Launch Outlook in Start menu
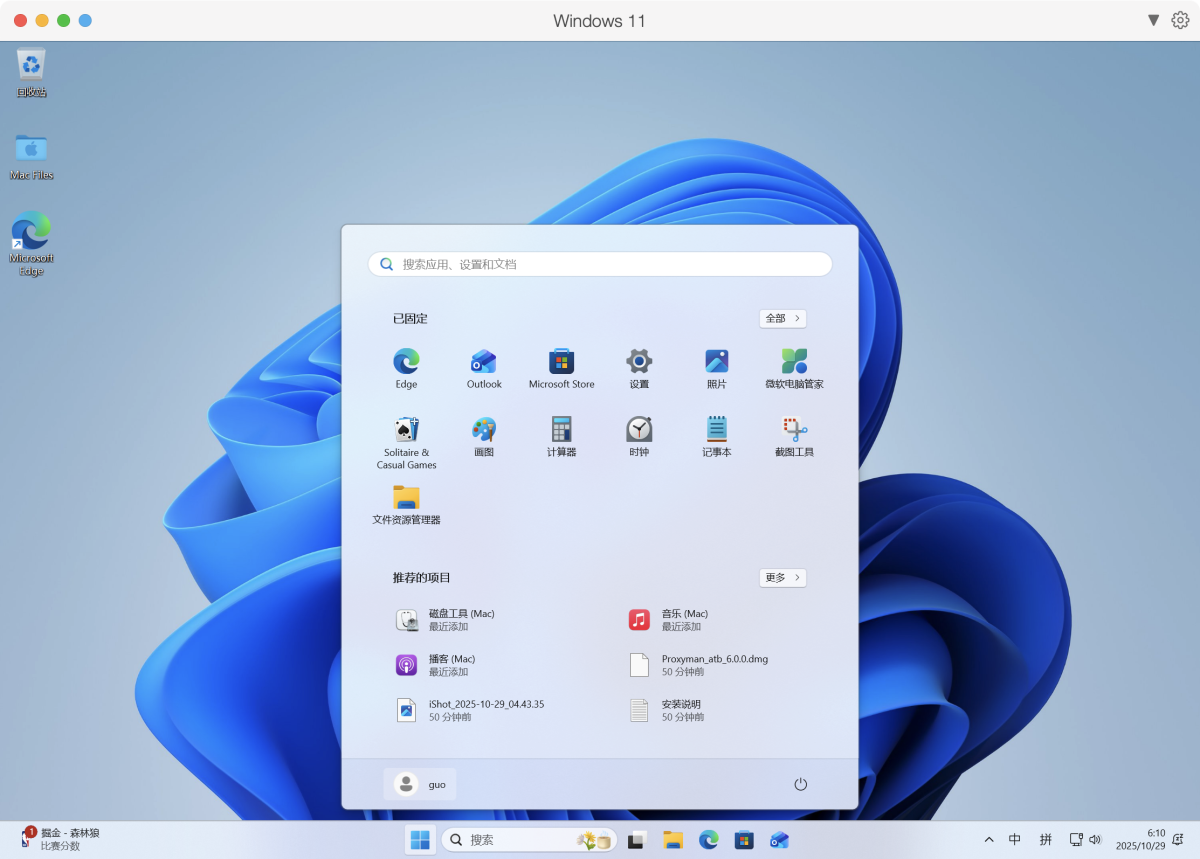Image resolution: width=1200 pixels, height=859 pixels. (484, 366)
